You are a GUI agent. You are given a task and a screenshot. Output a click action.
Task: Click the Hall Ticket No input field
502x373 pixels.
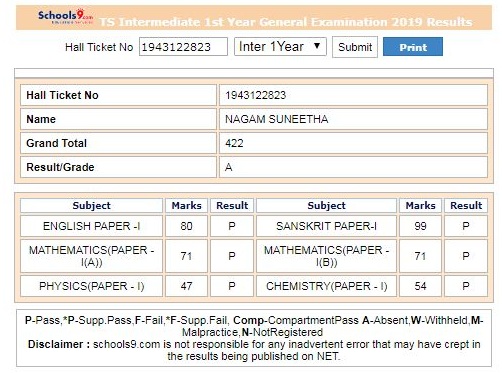point(183,47)
